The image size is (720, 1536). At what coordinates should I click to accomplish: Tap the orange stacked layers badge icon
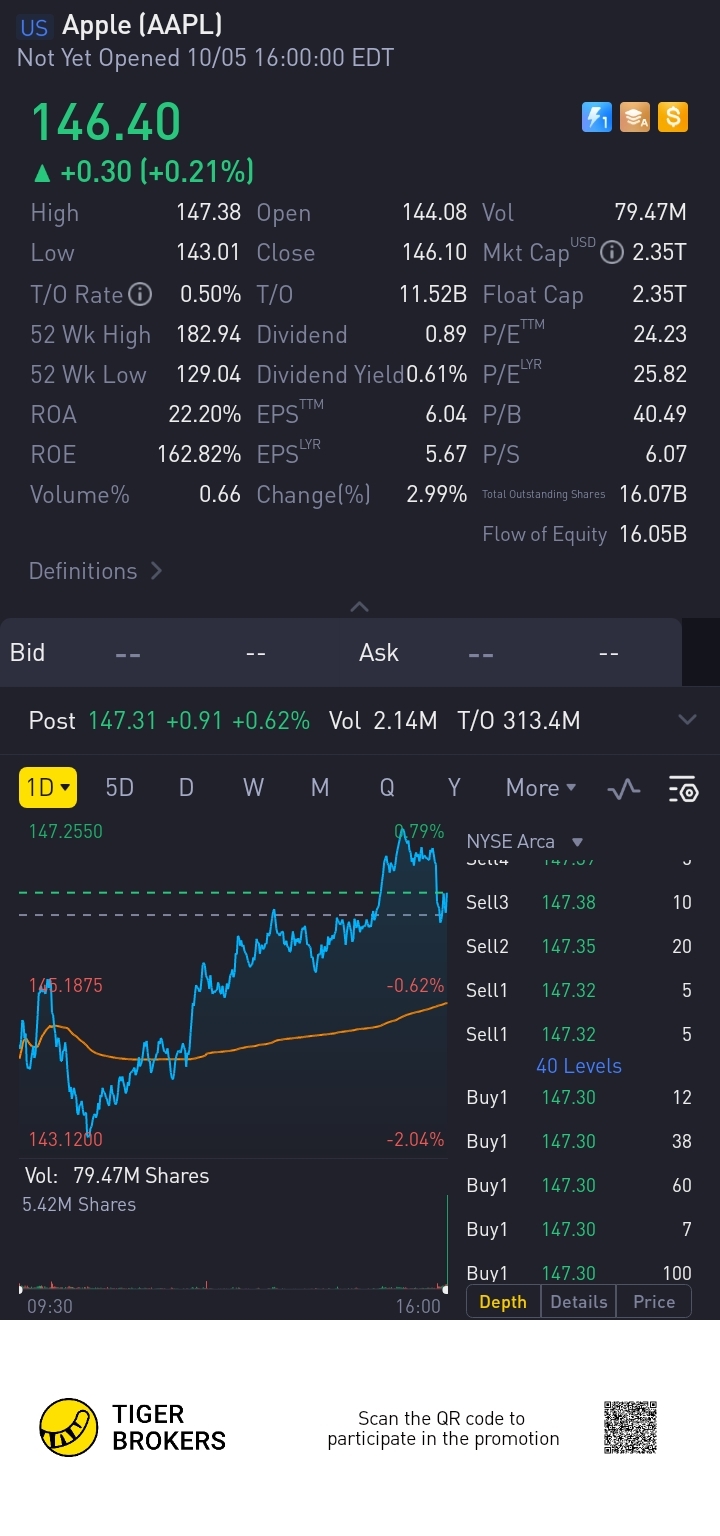pyautogui.click(x=635, y=118)
